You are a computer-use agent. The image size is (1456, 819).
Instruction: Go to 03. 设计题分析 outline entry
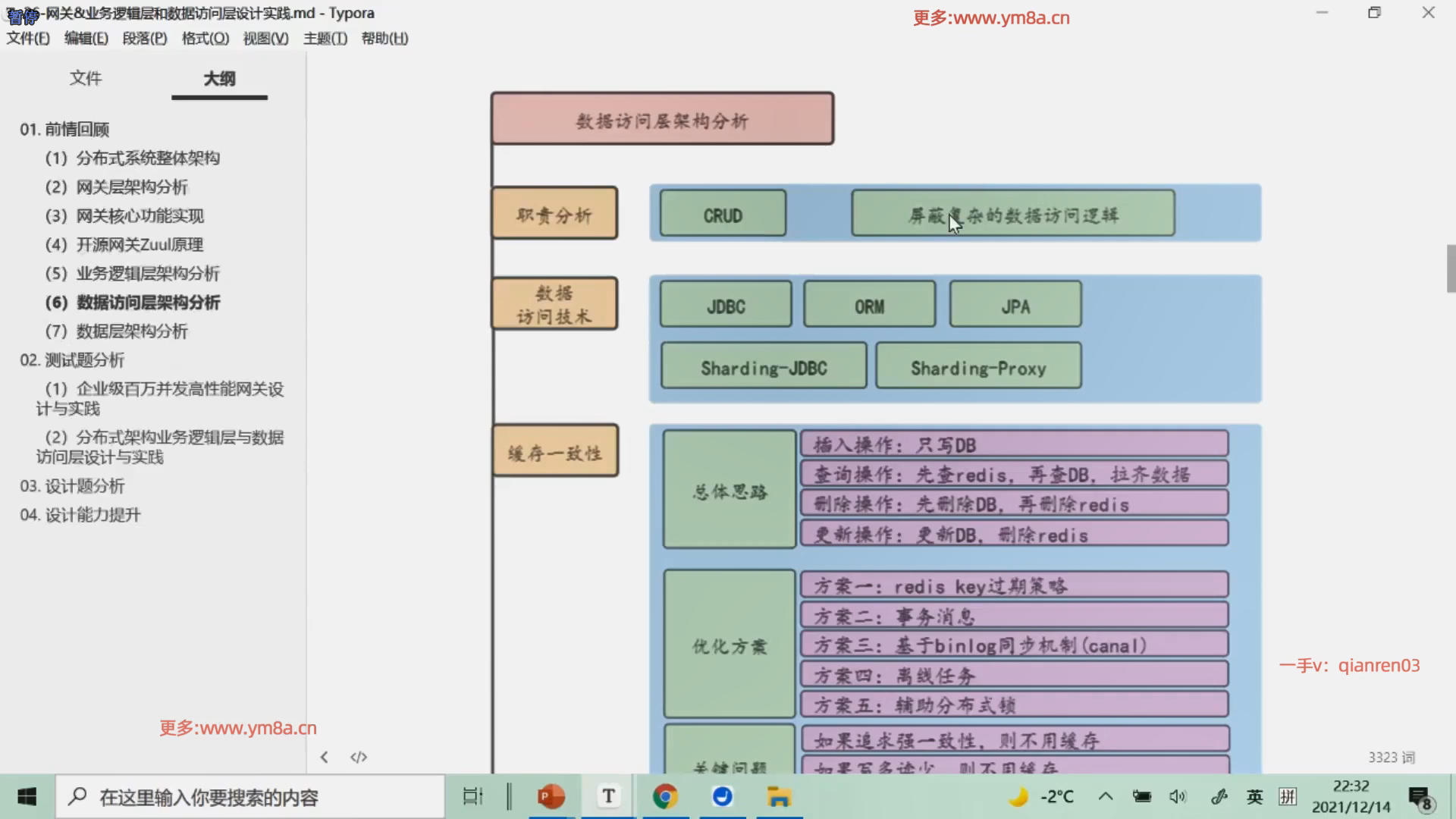coord(72,485)
